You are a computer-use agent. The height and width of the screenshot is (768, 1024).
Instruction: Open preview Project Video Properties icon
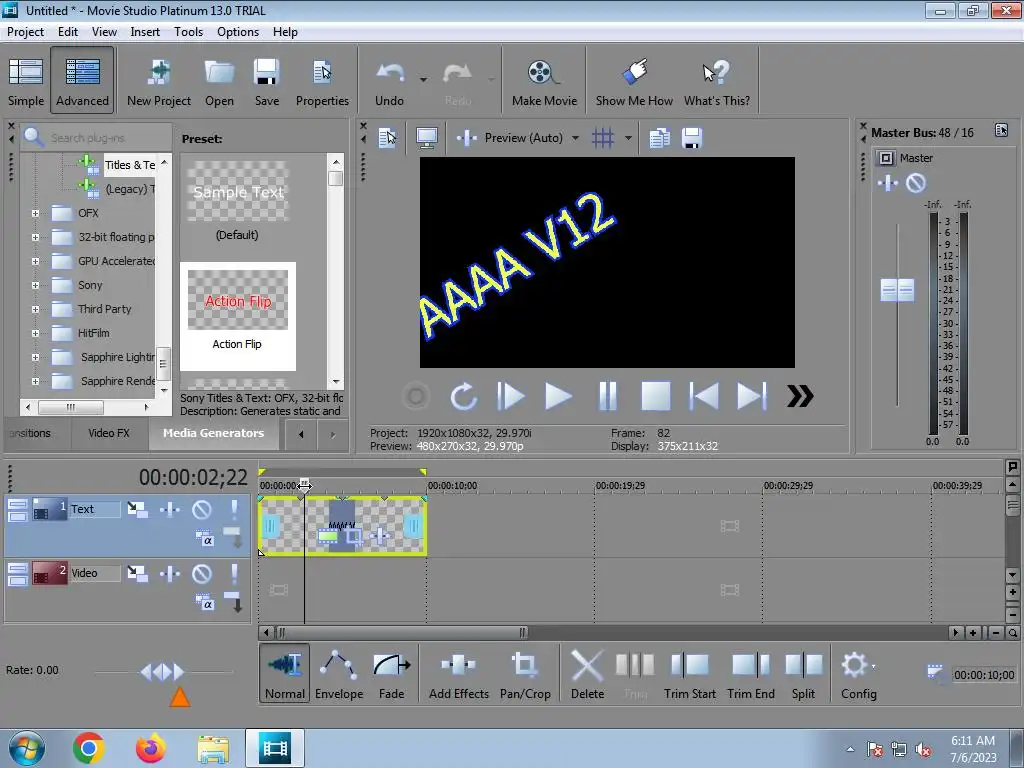[387, 138]
